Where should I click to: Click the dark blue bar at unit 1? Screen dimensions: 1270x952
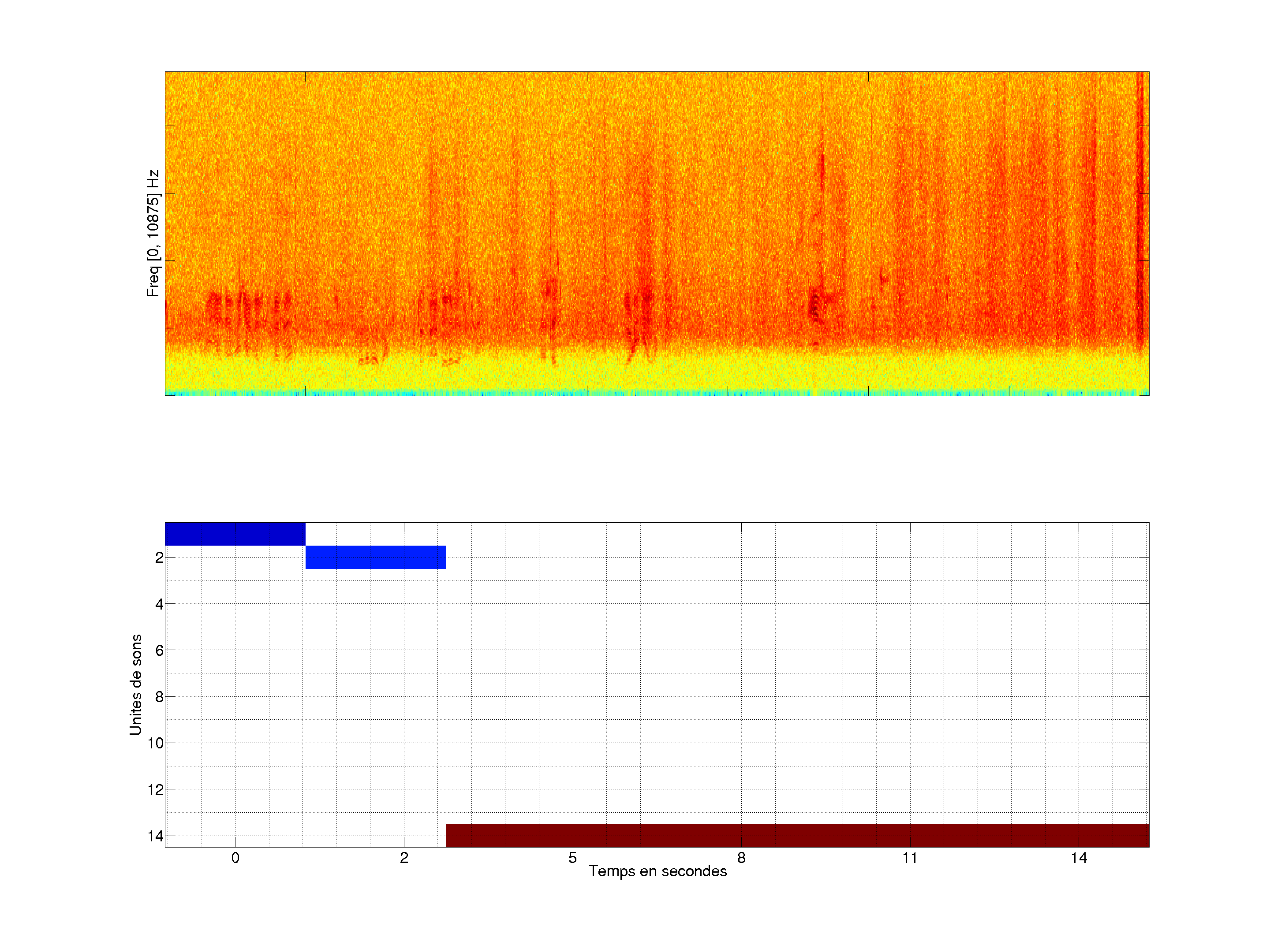coord(235,534)
